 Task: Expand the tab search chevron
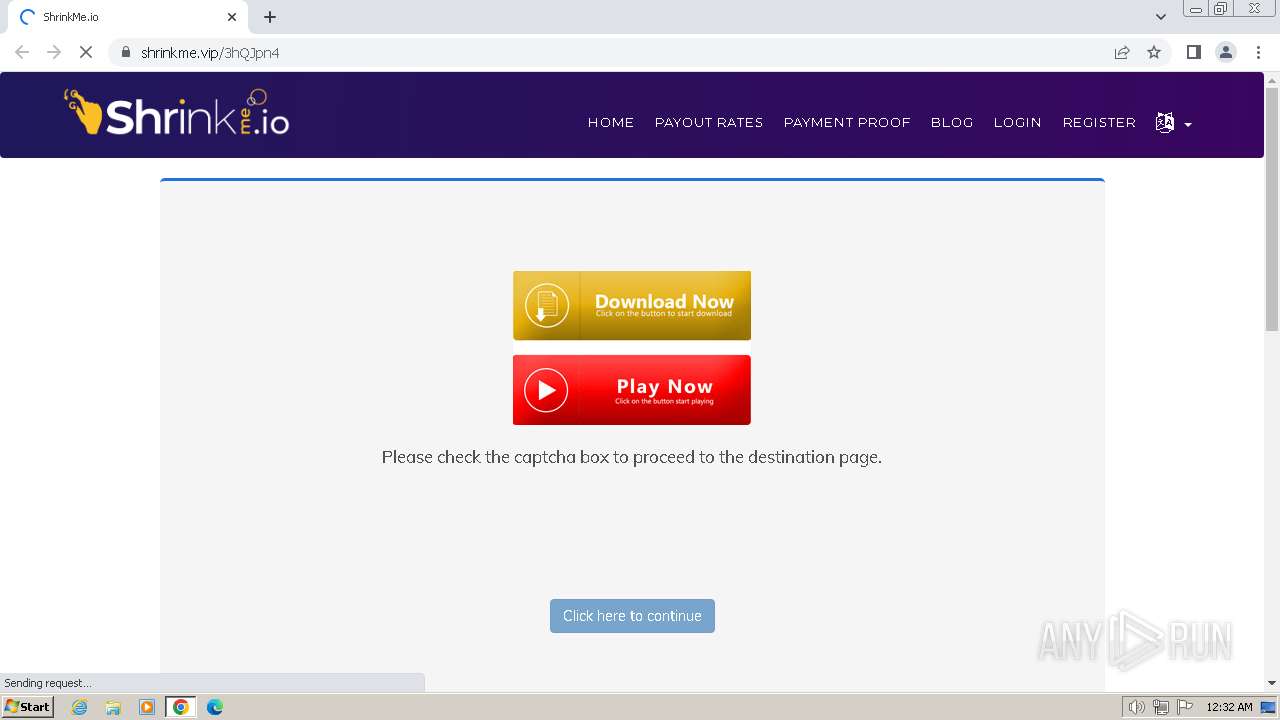[x=1161, y=17]
